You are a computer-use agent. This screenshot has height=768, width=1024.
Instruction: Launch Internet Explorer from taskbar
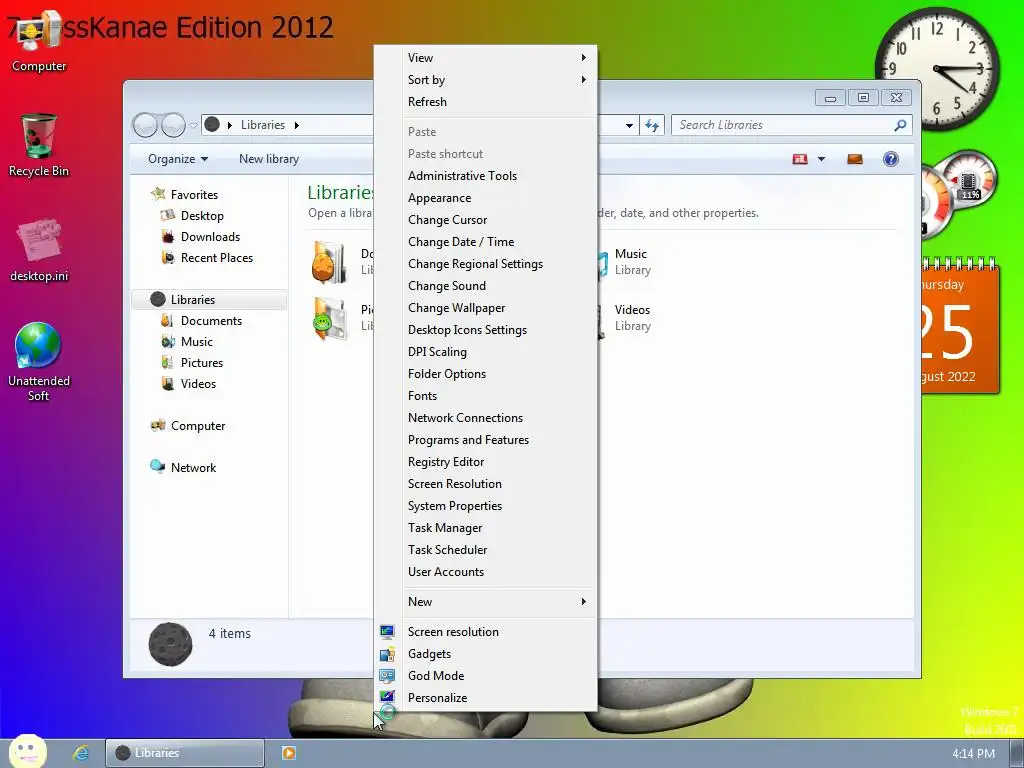(x=81, y=752)
